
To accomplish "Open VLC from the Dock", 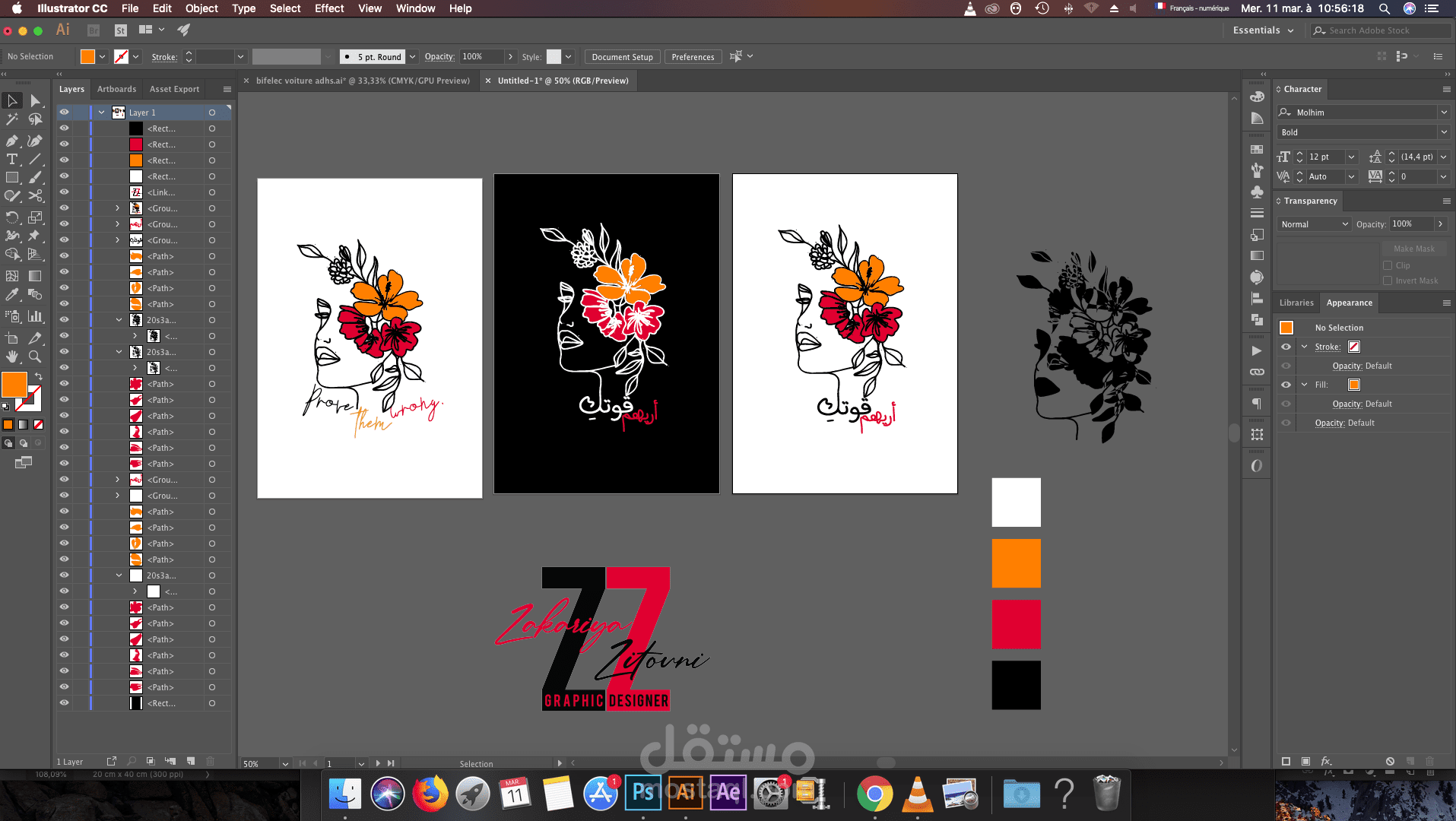I will [x=917, y=794].
